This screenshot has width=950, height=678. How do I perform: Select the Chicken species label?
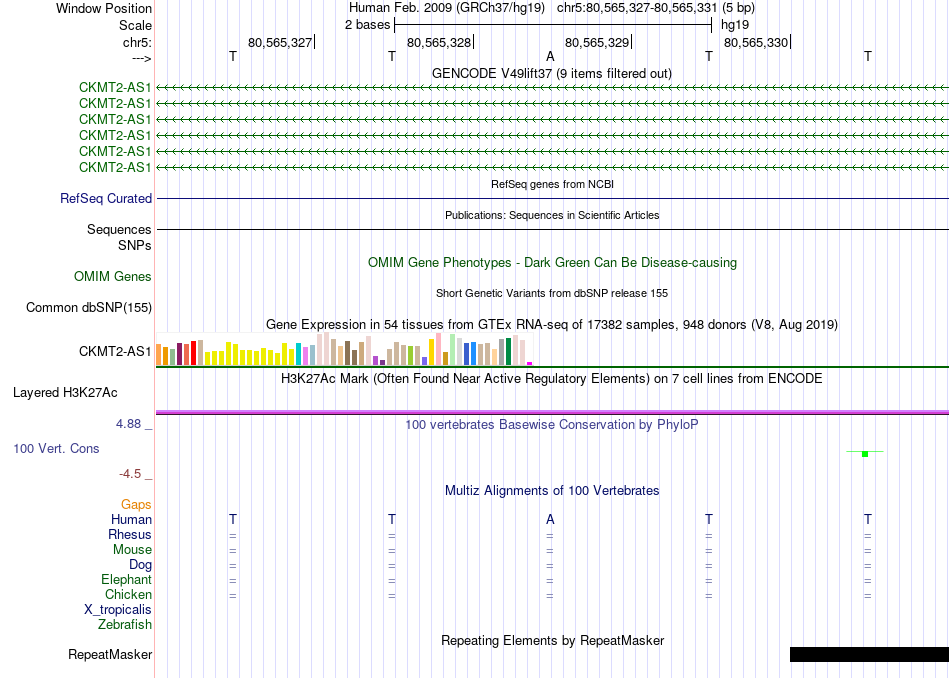(x=128, y=594)
